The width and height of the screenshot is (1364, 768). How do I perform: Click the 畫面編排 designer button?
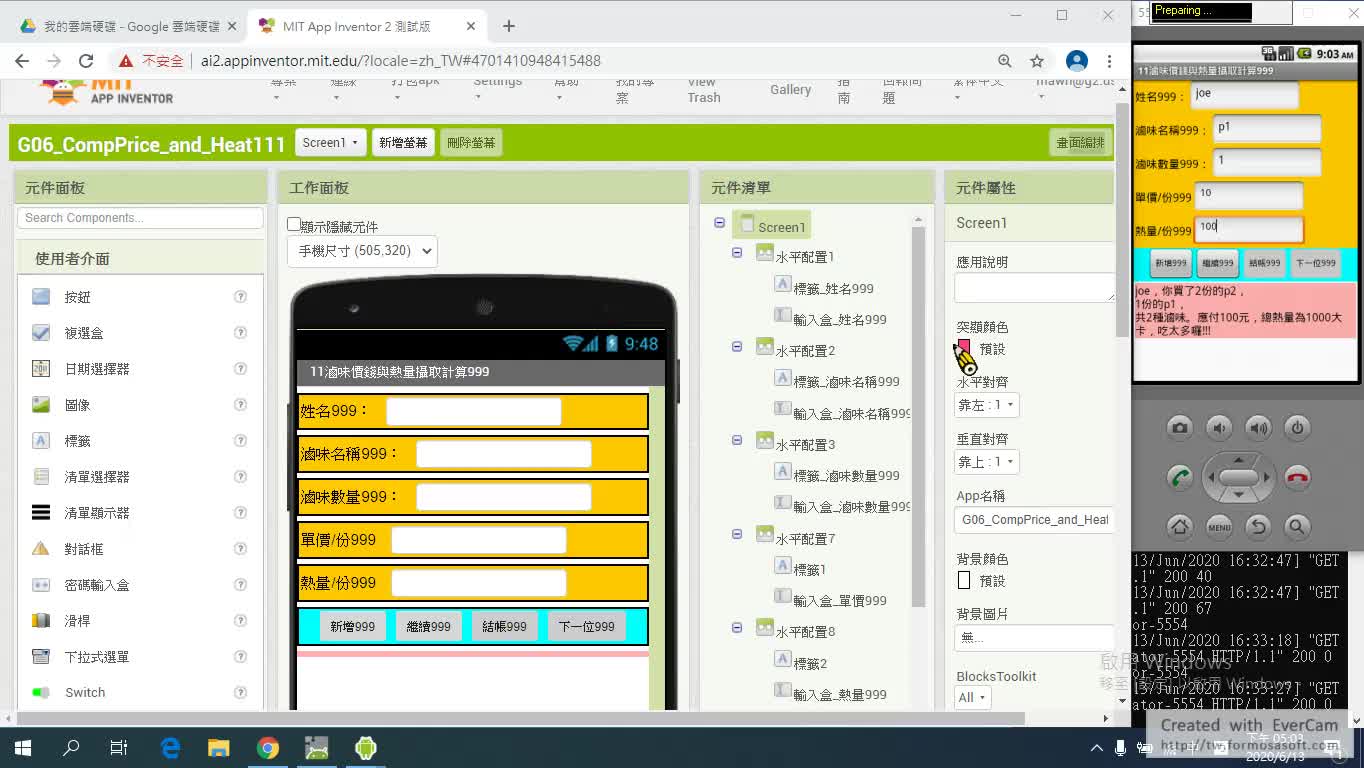pyautogui.click(x=1080, y=143)
